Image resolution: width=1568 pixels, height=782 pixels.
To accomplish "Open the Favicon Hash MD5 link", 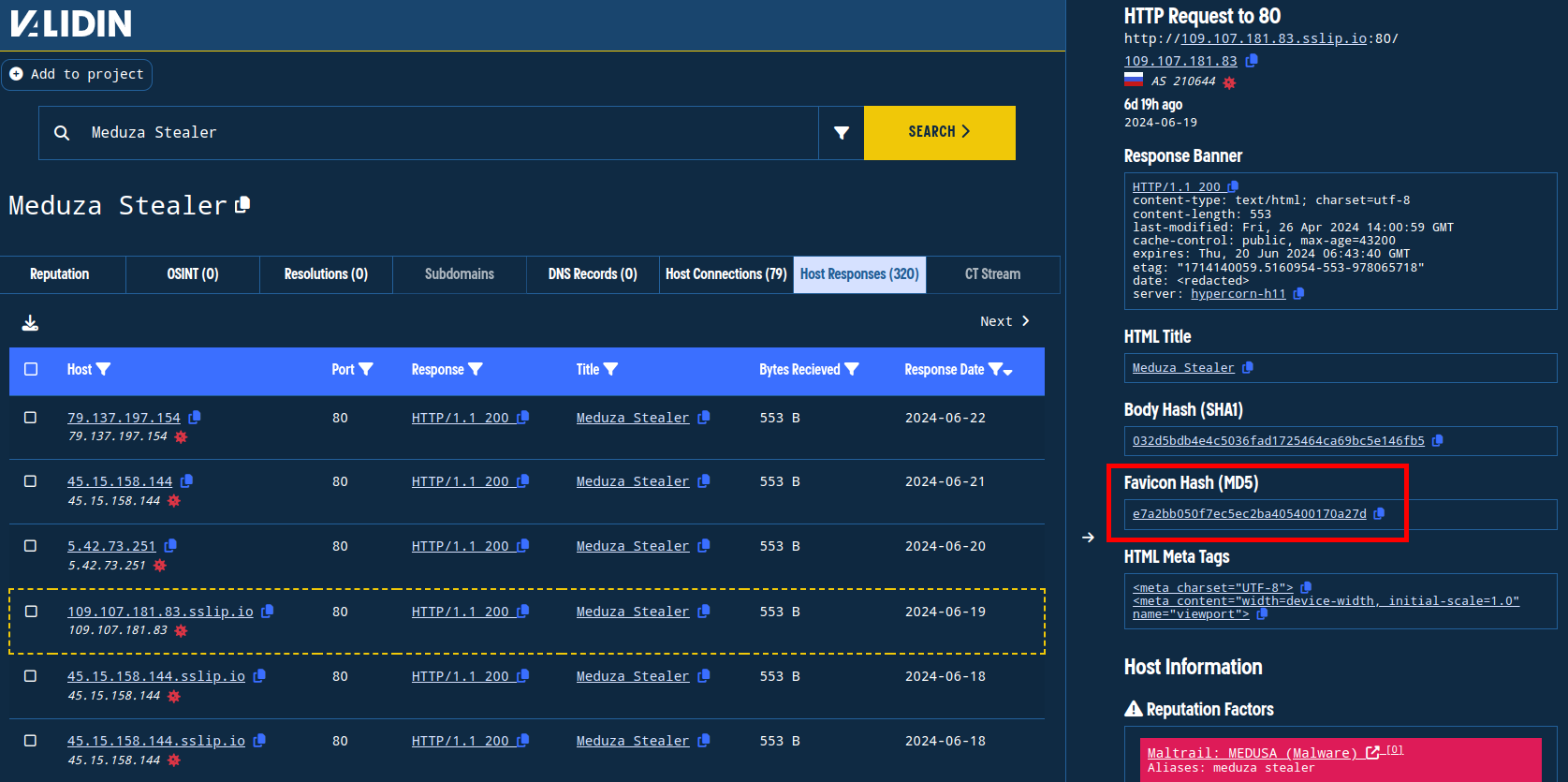I will [1249, 514].
